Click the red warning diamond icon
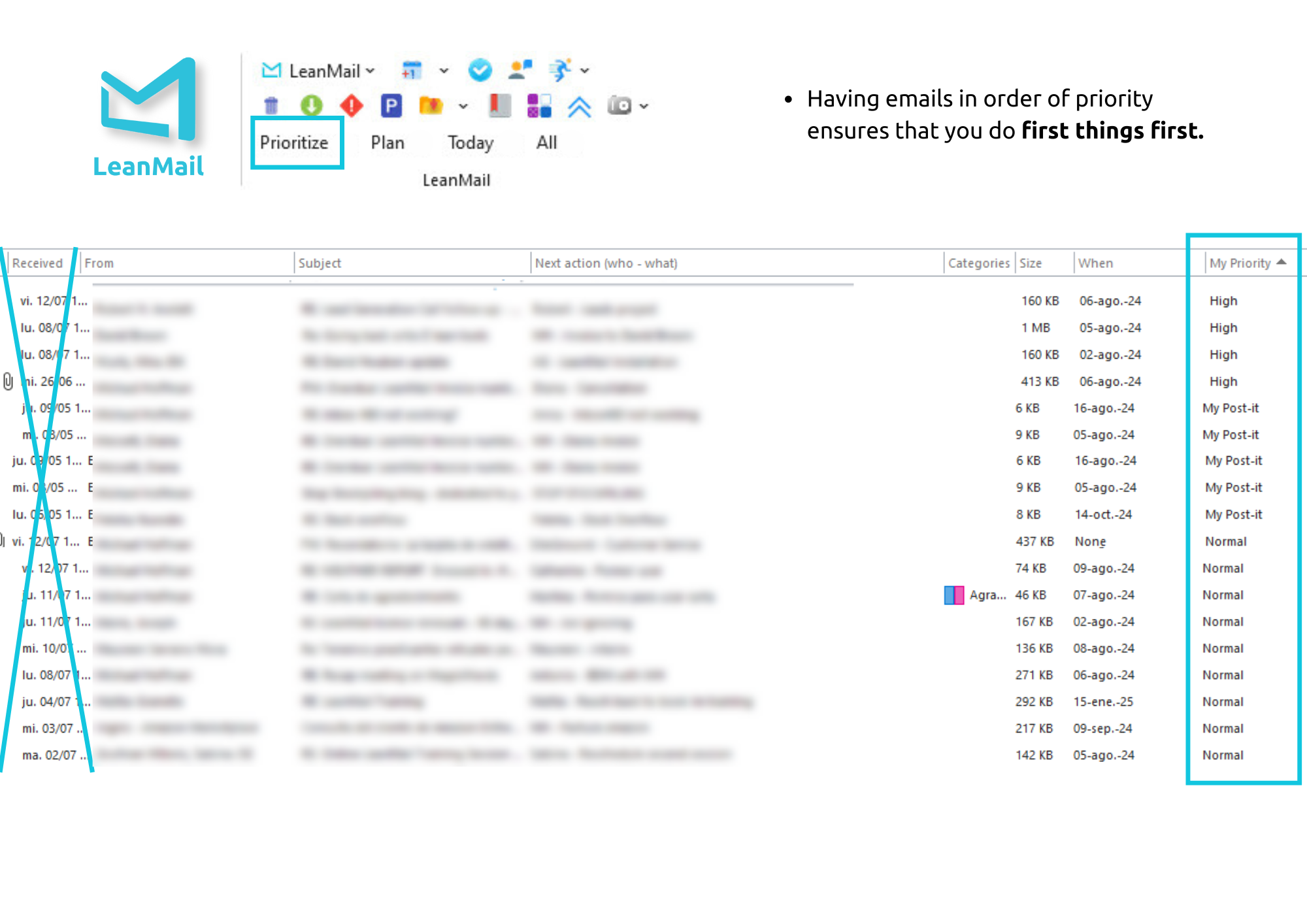Screen dimensions: 1307x924 pyautogui.click(x=351, y=105)
